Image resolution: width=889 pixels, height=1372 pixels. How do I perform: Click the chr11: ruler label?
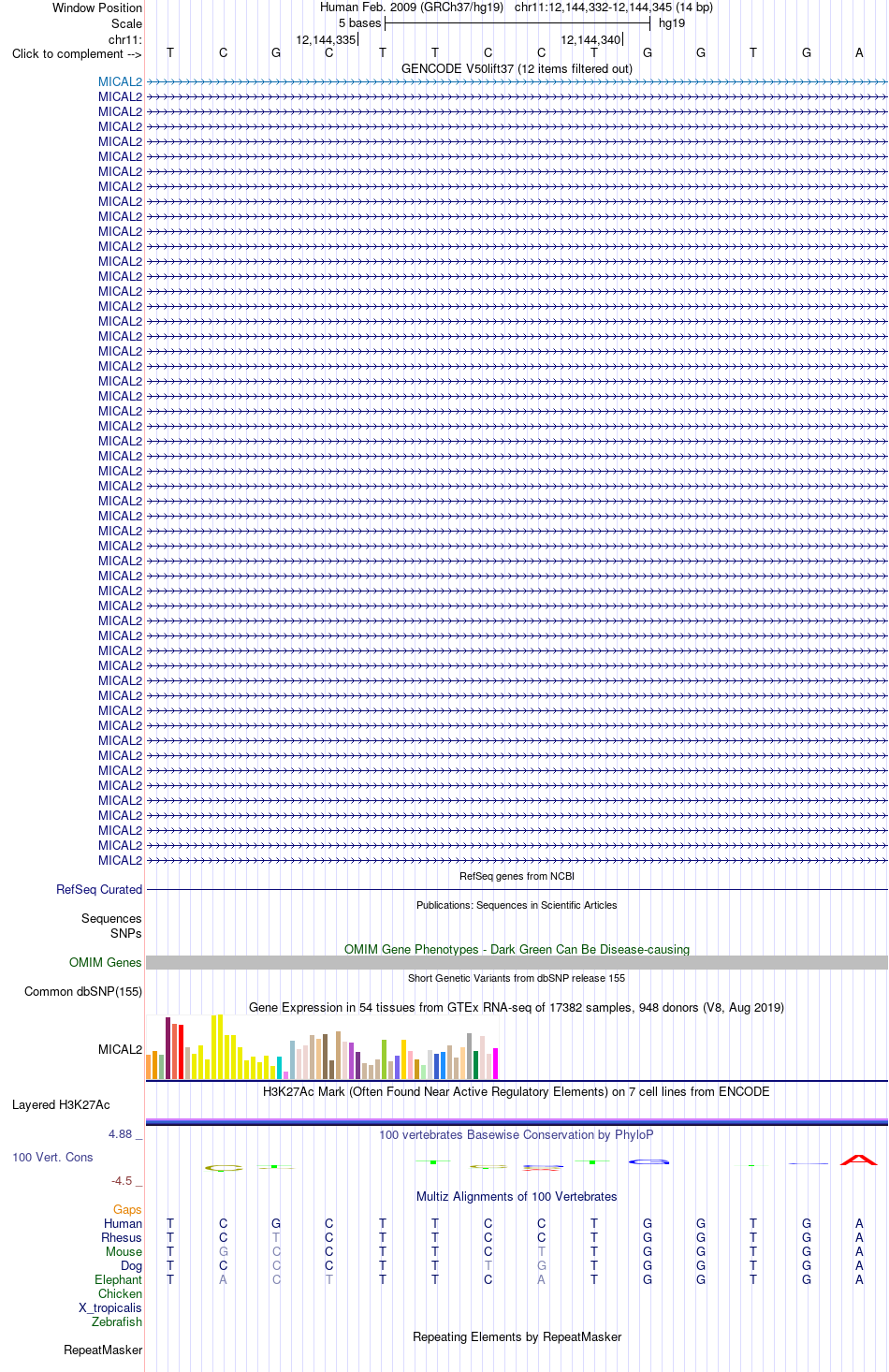pyautogui.click(x=125, y=39)
